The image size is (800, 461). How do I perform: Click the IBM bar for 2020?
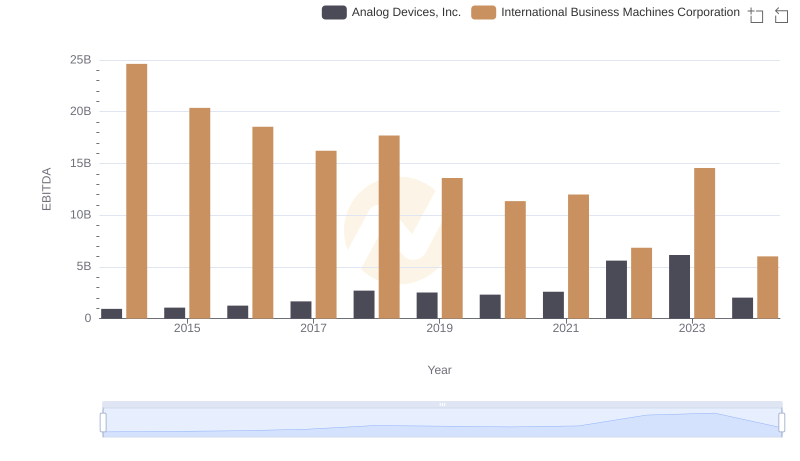pyautogui.click(x=515, y=260)
